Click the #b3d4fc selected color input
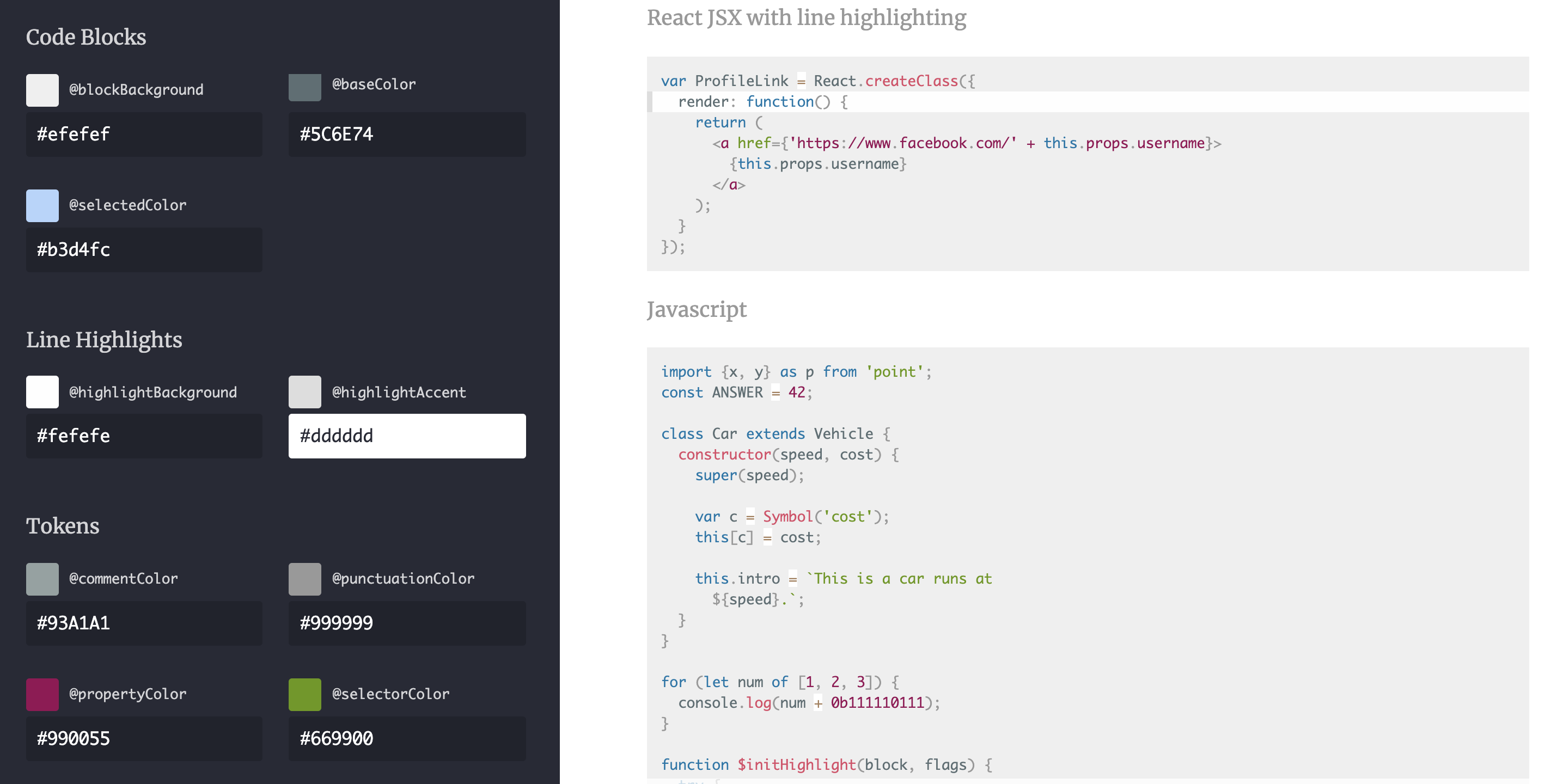 (x=144, y=249)
